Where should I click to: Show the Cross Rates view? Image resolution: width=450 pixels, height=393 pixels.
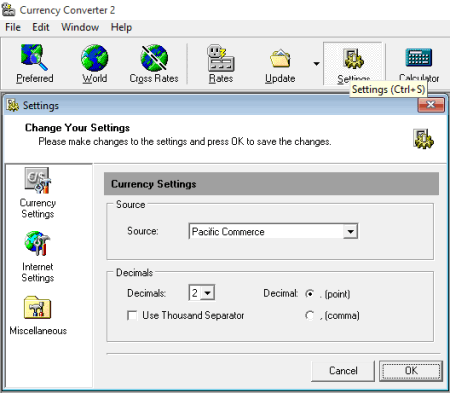pyautogui.click(x=154, y=64)
